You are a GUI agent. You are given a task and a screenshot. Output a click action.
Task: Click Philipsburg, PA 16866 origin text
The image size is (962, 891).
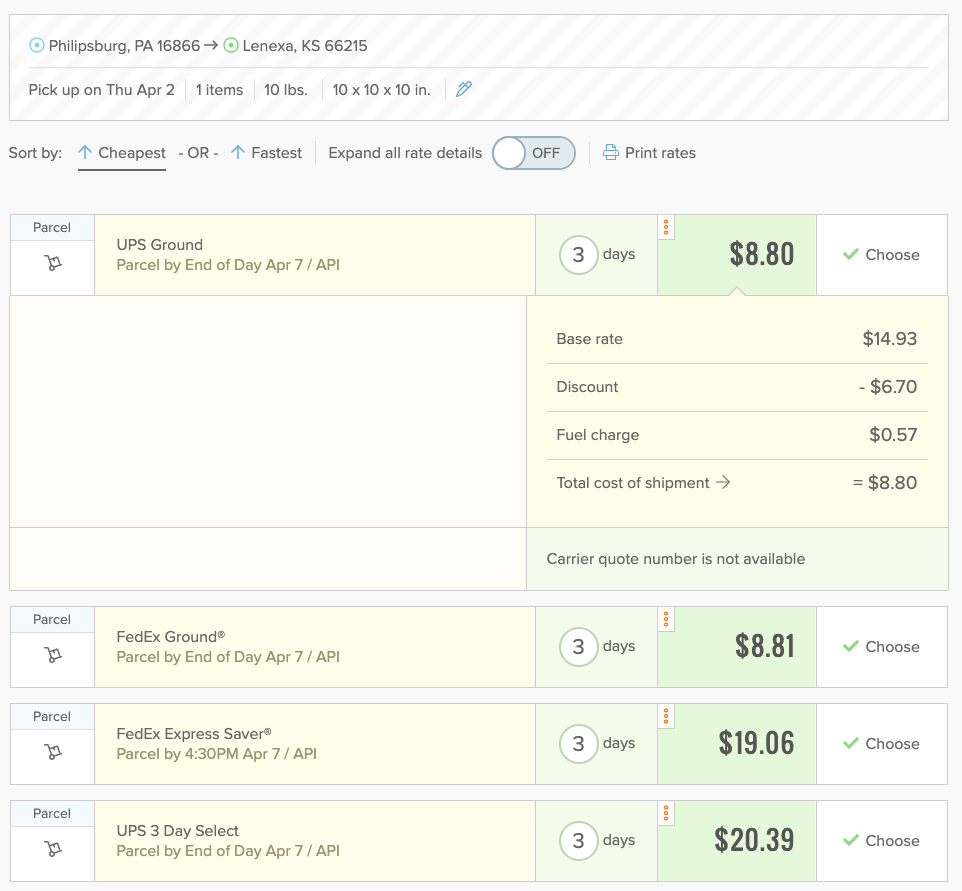tap(125, 46)
